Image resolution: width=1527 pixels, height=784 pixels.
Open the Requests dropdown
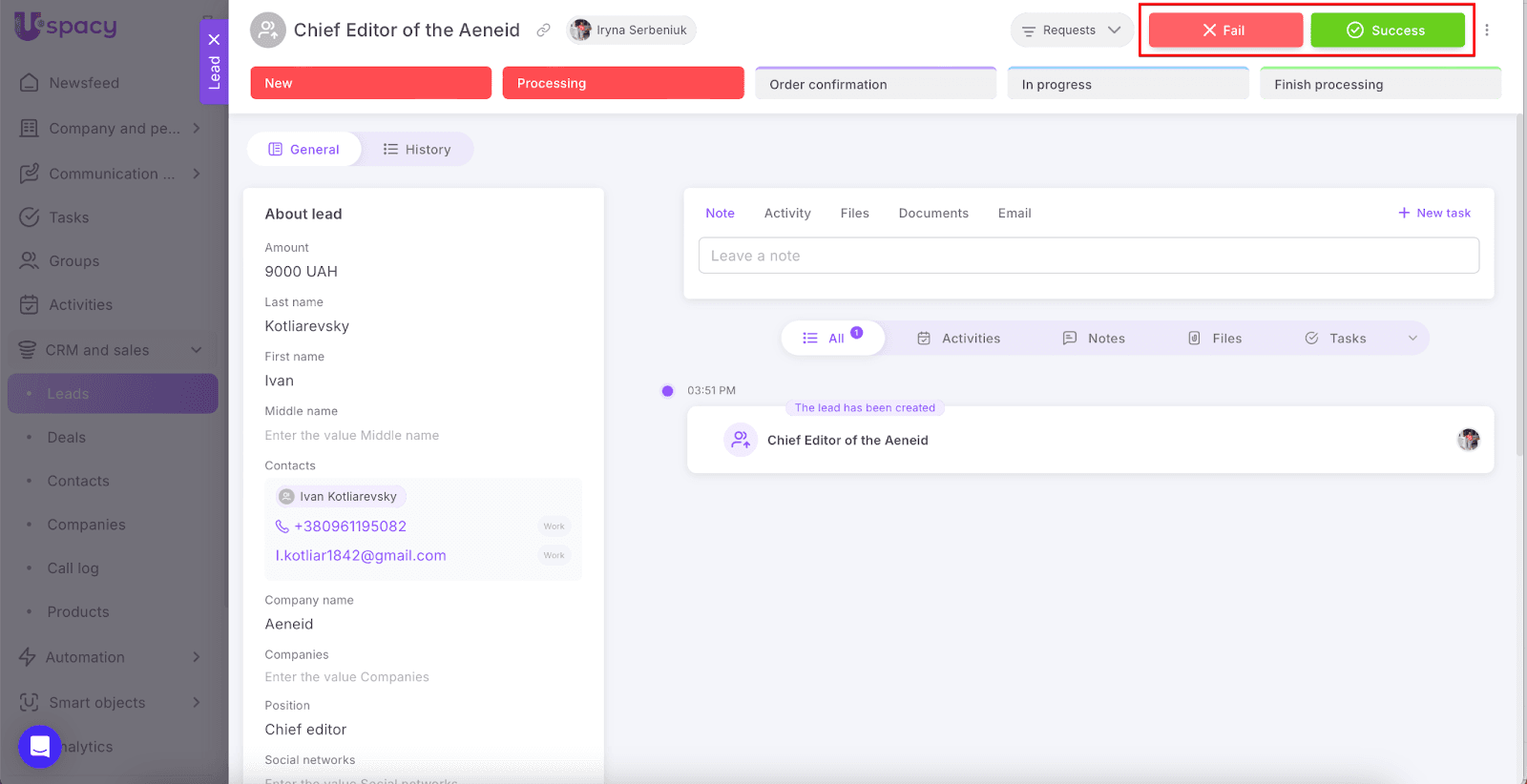tap(1072, 31)
